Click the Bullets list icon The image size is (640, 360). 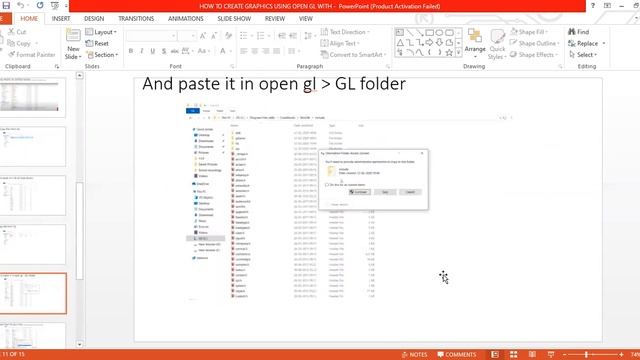click(245, 36)
